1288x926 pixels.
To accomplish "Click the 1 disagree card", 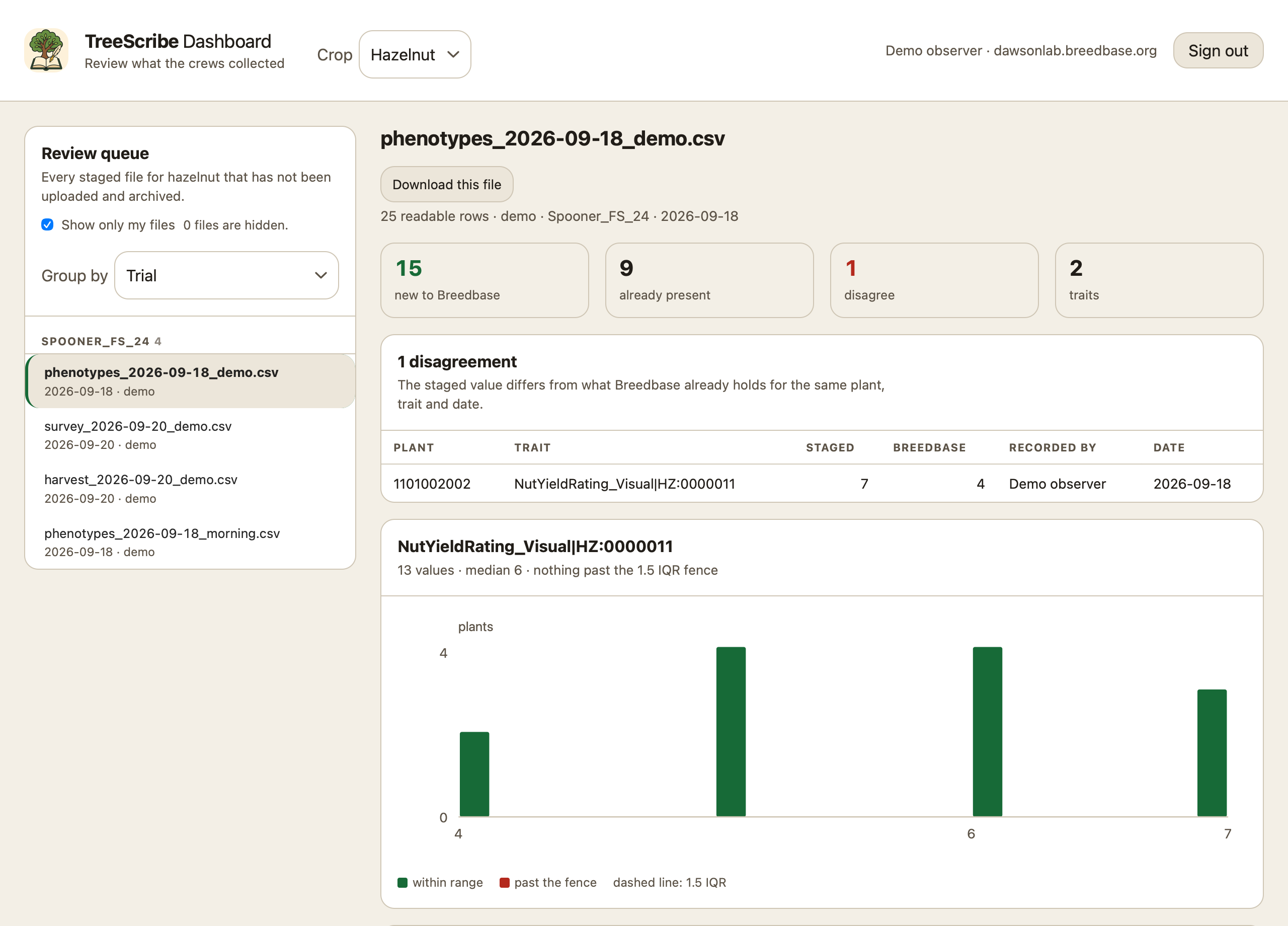I will (934, 281).
